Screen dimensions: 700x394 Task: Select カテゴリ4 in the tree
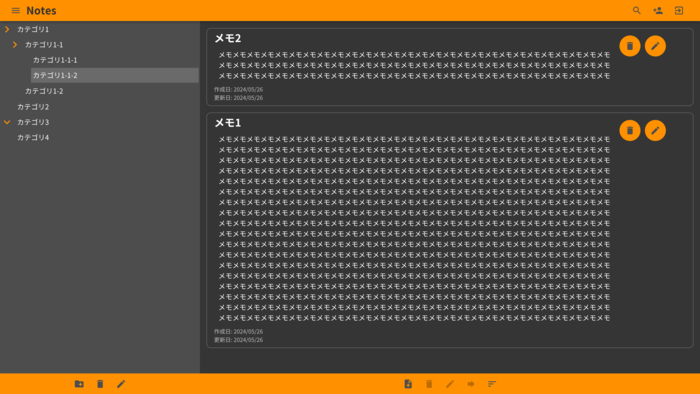coord(33,137)
